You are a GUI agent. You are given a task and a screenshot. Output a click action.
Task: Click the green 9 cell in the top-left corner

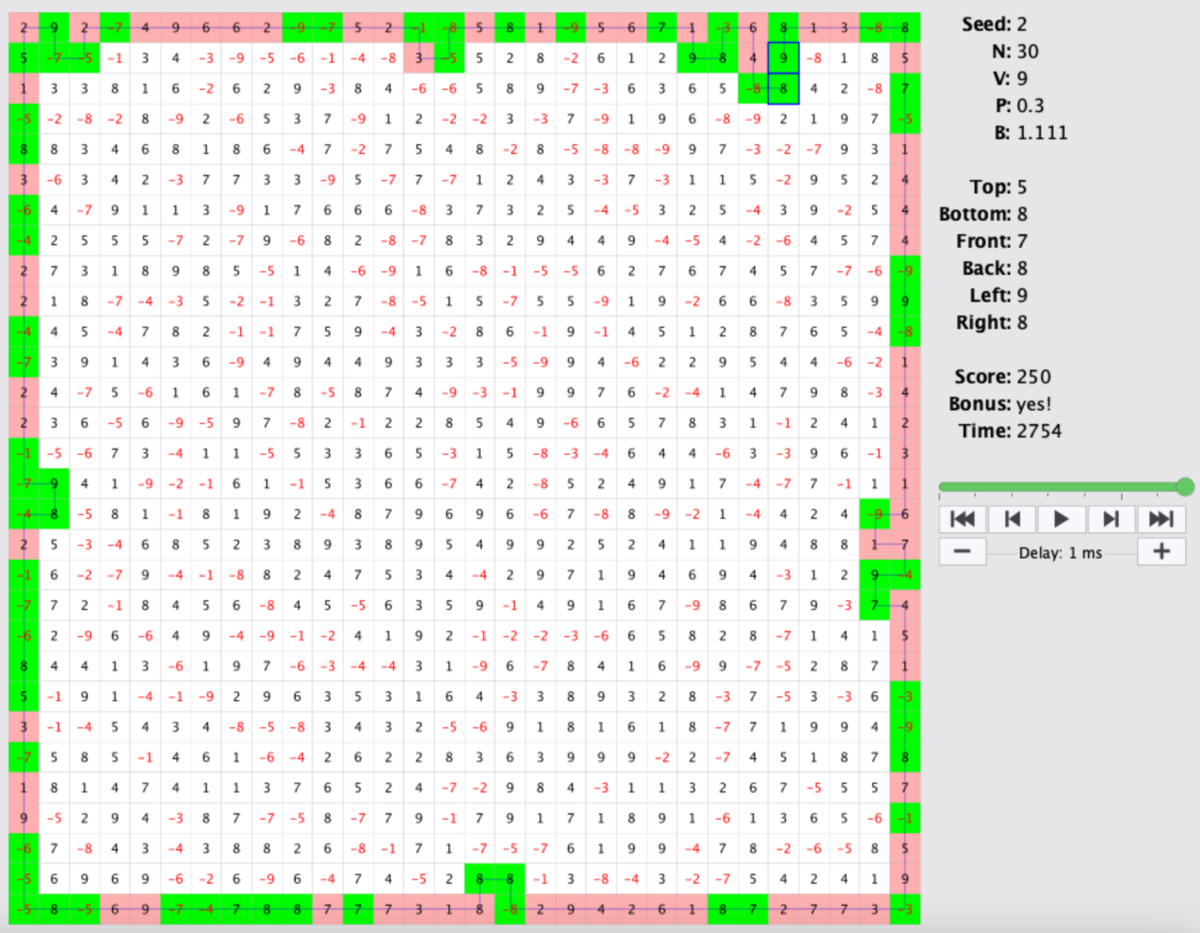click(53, 27)
